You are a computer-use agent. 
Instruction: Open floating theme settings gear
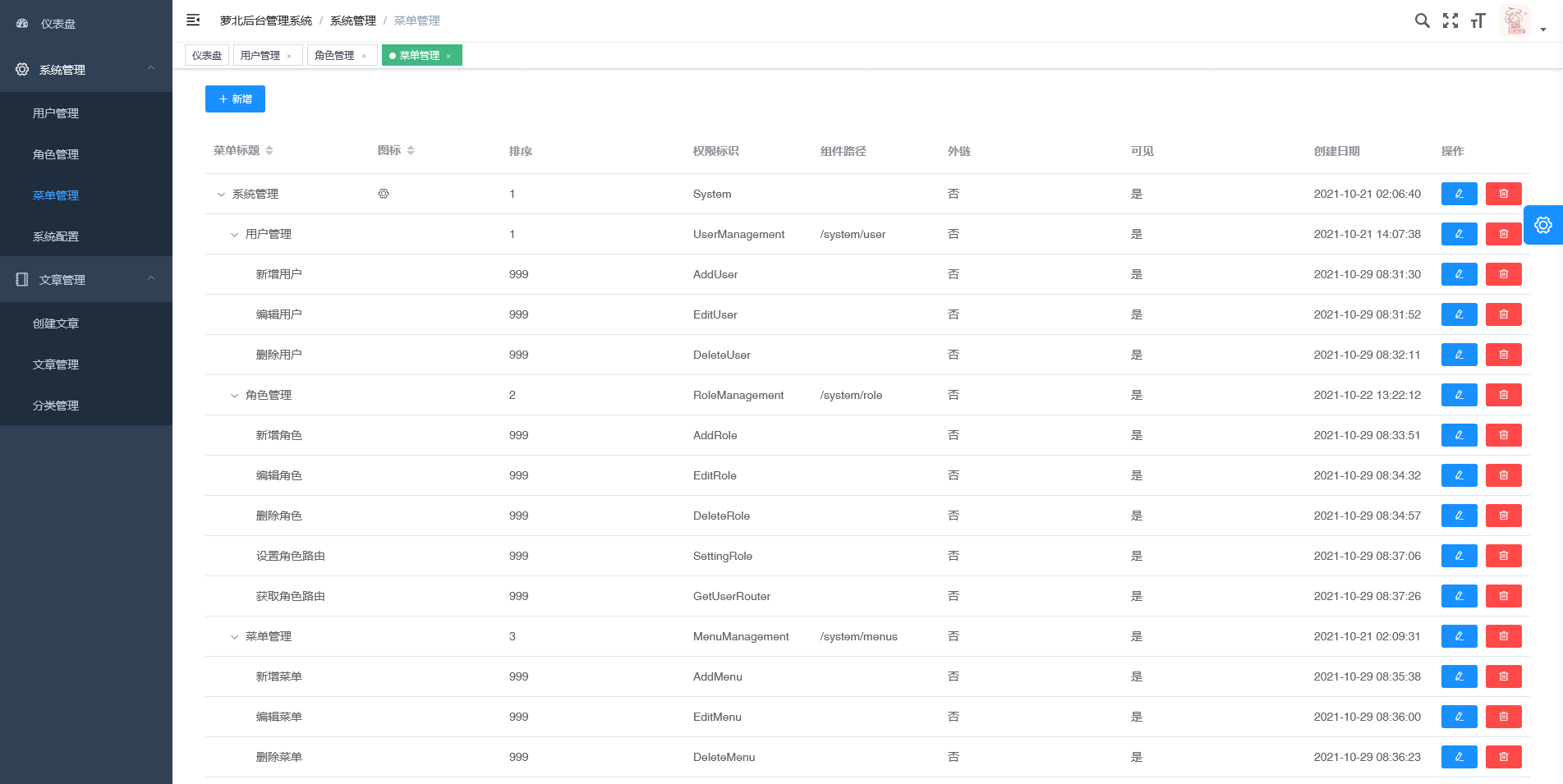(1543, 225)
